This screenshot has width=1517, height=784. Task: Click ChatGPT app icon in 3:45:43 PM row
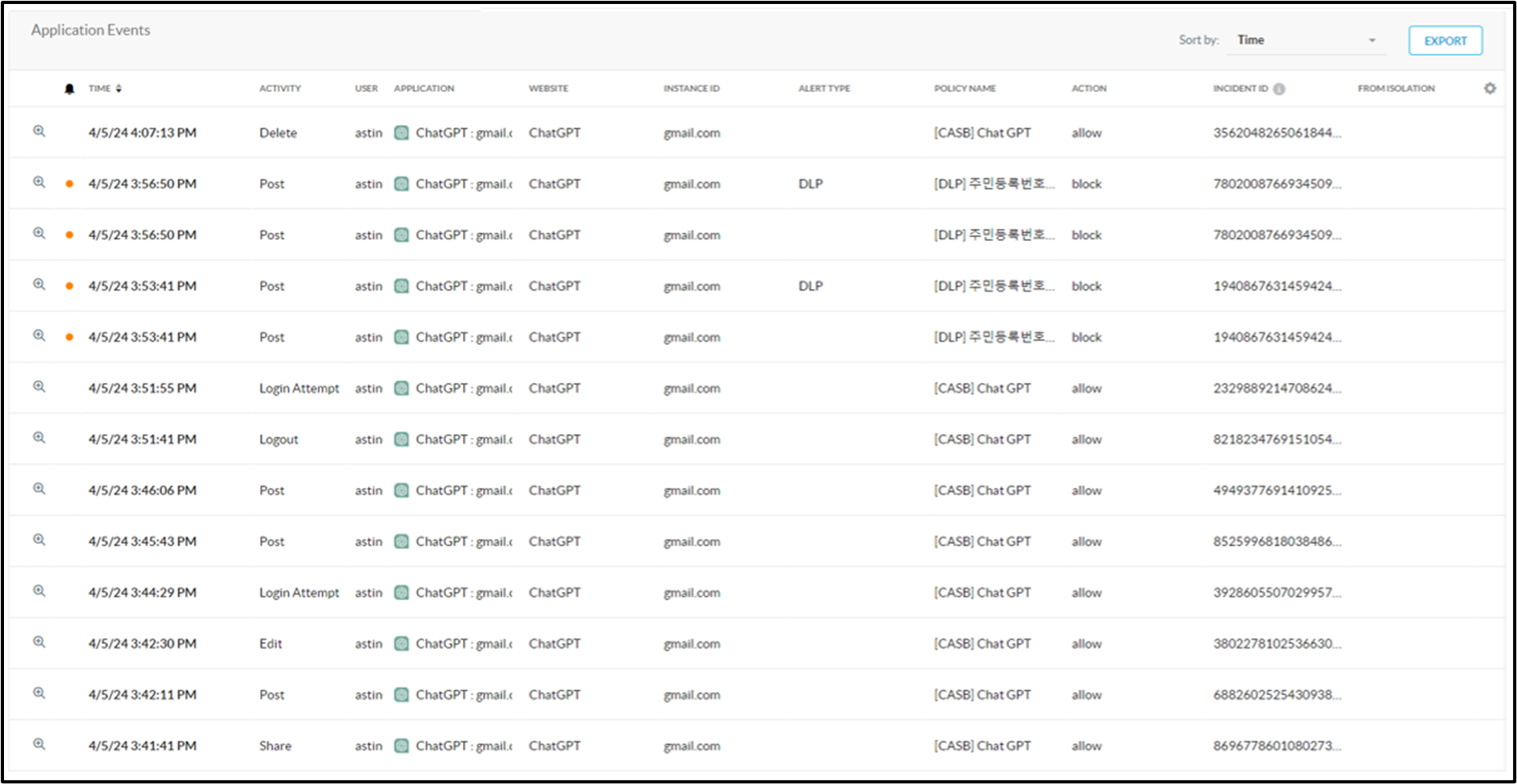(402, 542)
